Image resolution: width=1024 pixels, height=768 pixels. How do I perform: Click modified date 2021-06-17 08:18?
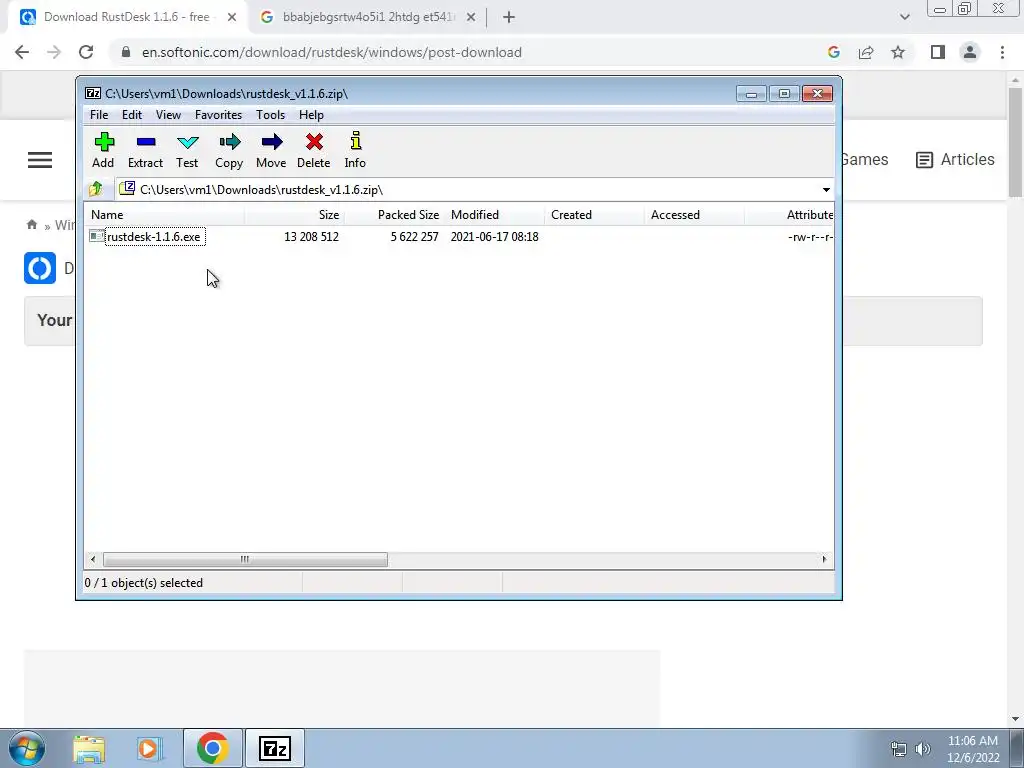tap(494, 237)
